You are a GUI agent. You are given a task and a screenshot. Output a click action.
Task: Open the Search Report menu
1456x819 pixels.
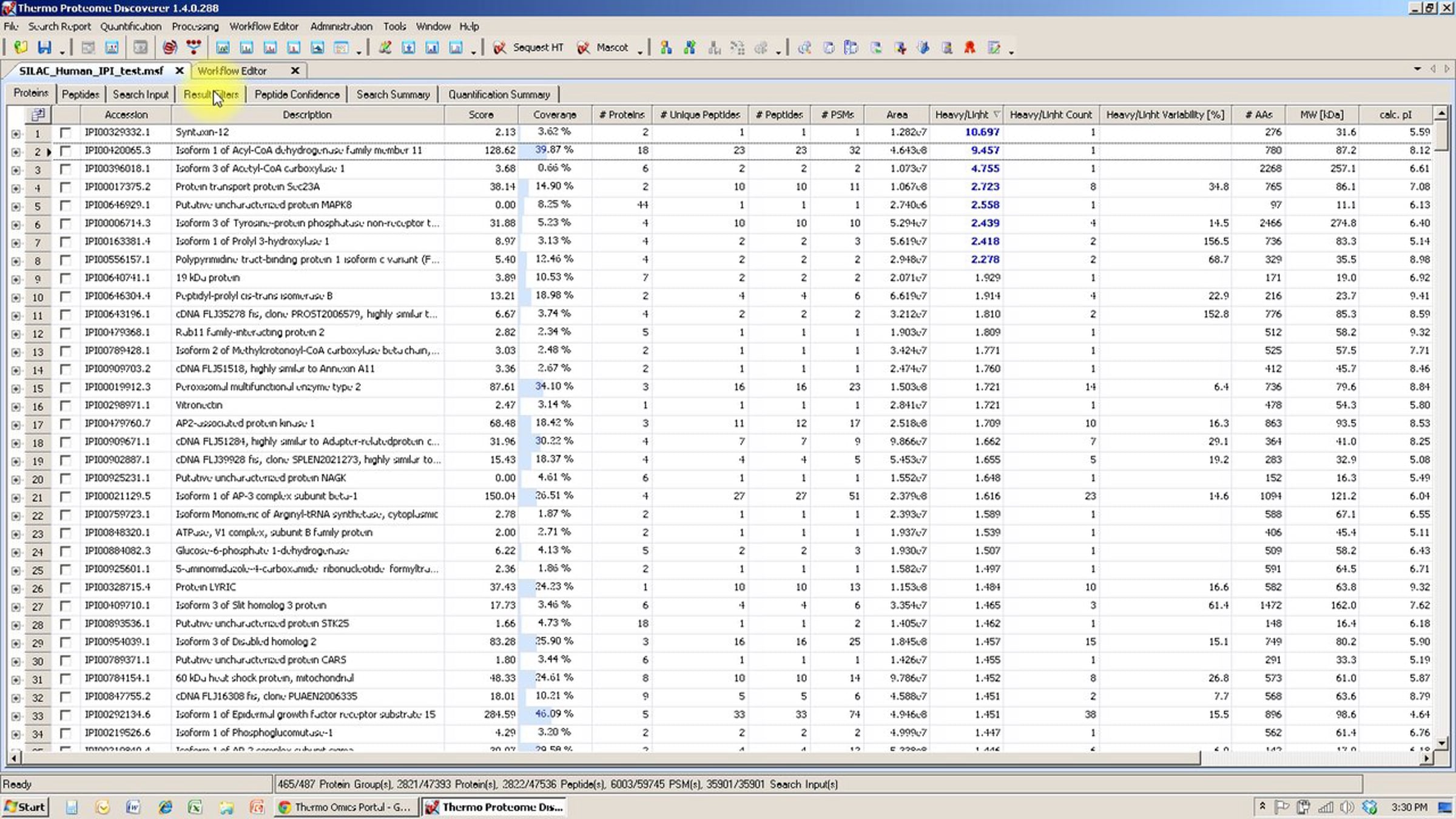(x=59, y=26)
